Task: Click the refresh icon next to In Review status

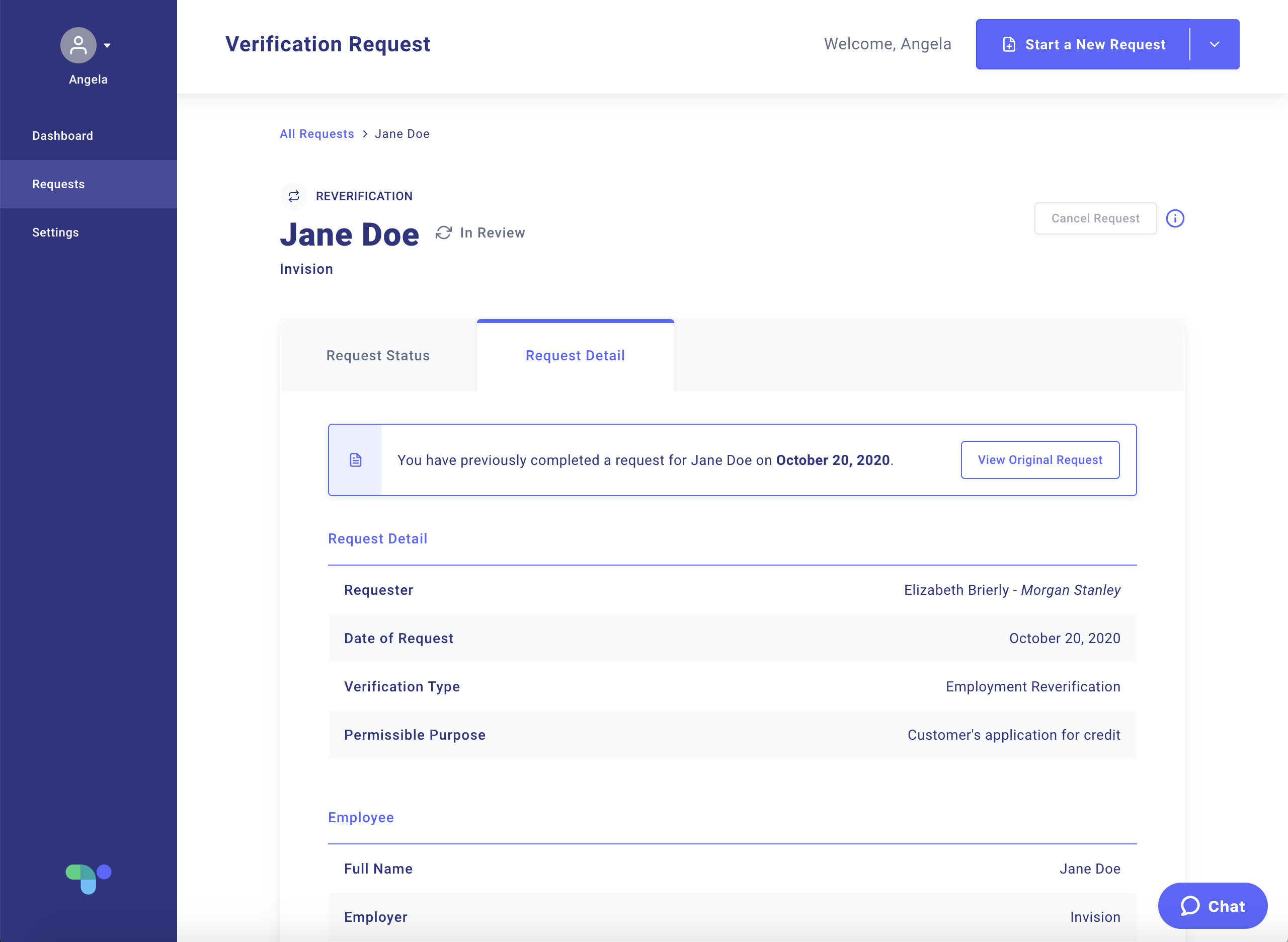Action: click(x=444, y=232)
